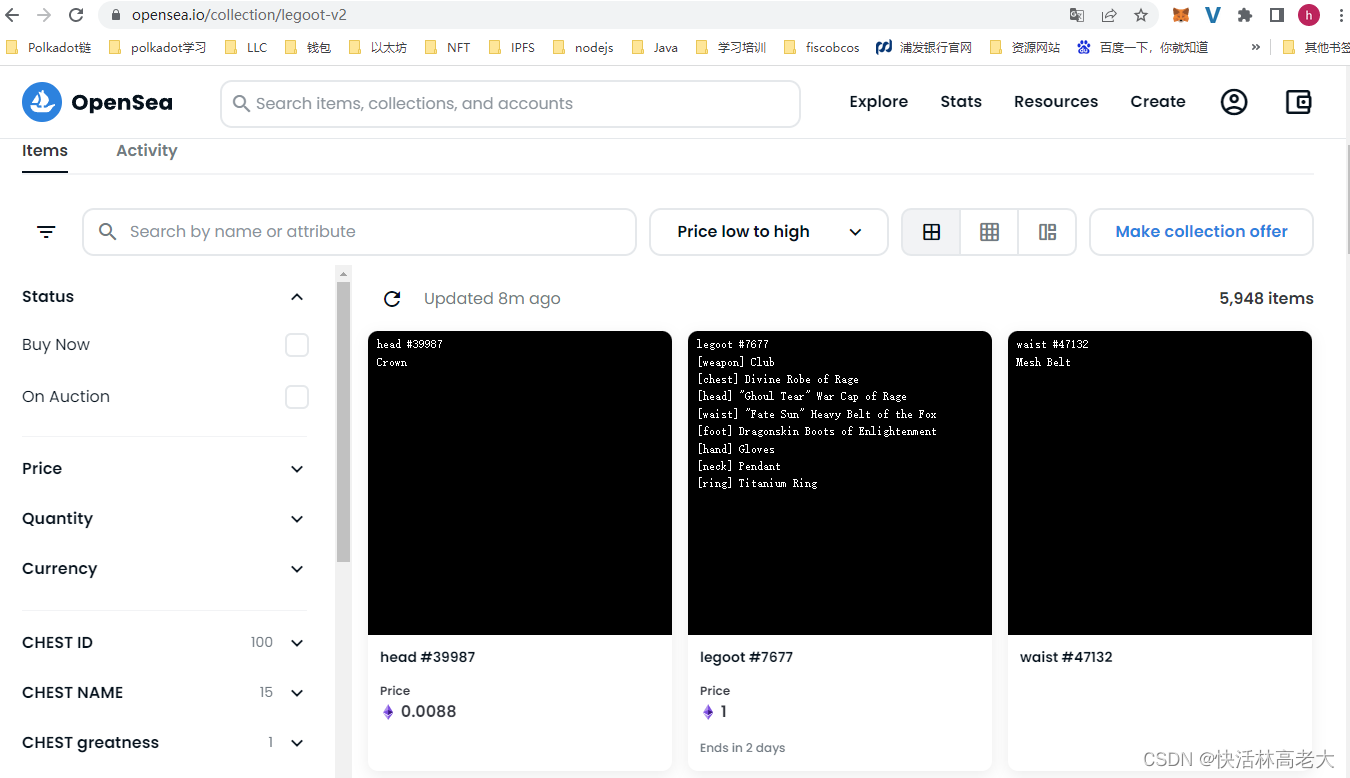Refresh the items list with reload icon

point(392,299)
